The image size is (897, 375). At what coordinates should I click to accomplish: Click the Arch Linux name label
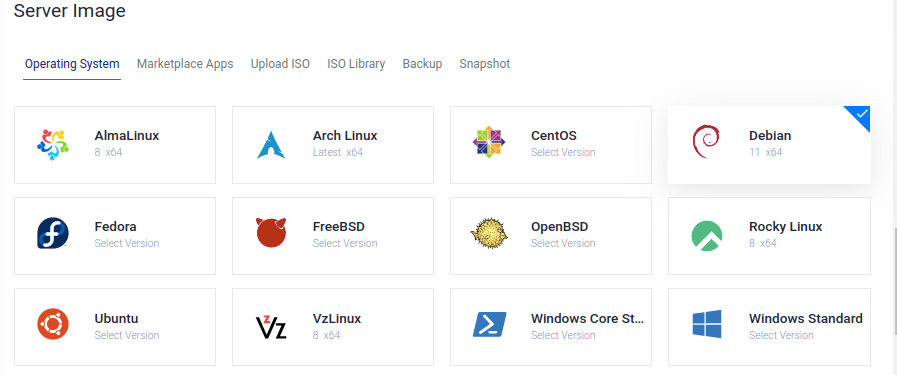tap(345, 136)
